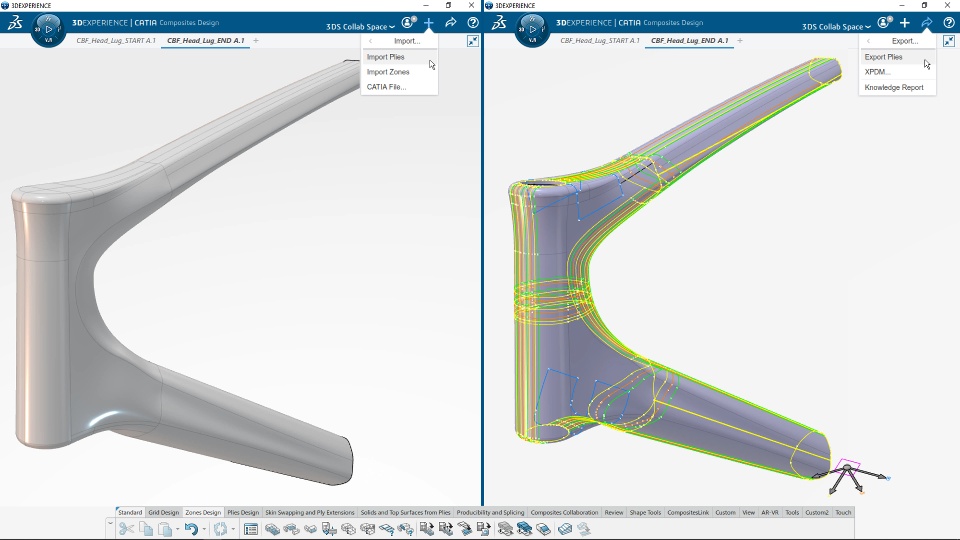960x540 pixels.
Task: Switch to the Shape Tools tab
Action: pyautogui.click(x=645, y=512)
